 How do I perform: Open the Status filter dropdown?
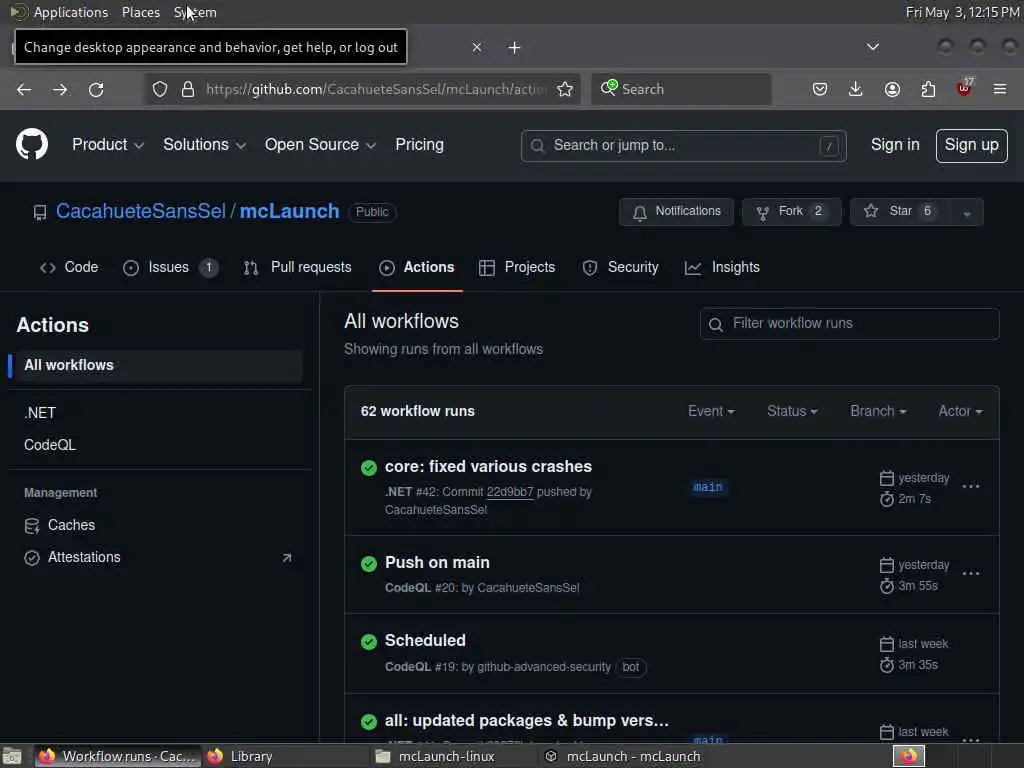point(792,411)
